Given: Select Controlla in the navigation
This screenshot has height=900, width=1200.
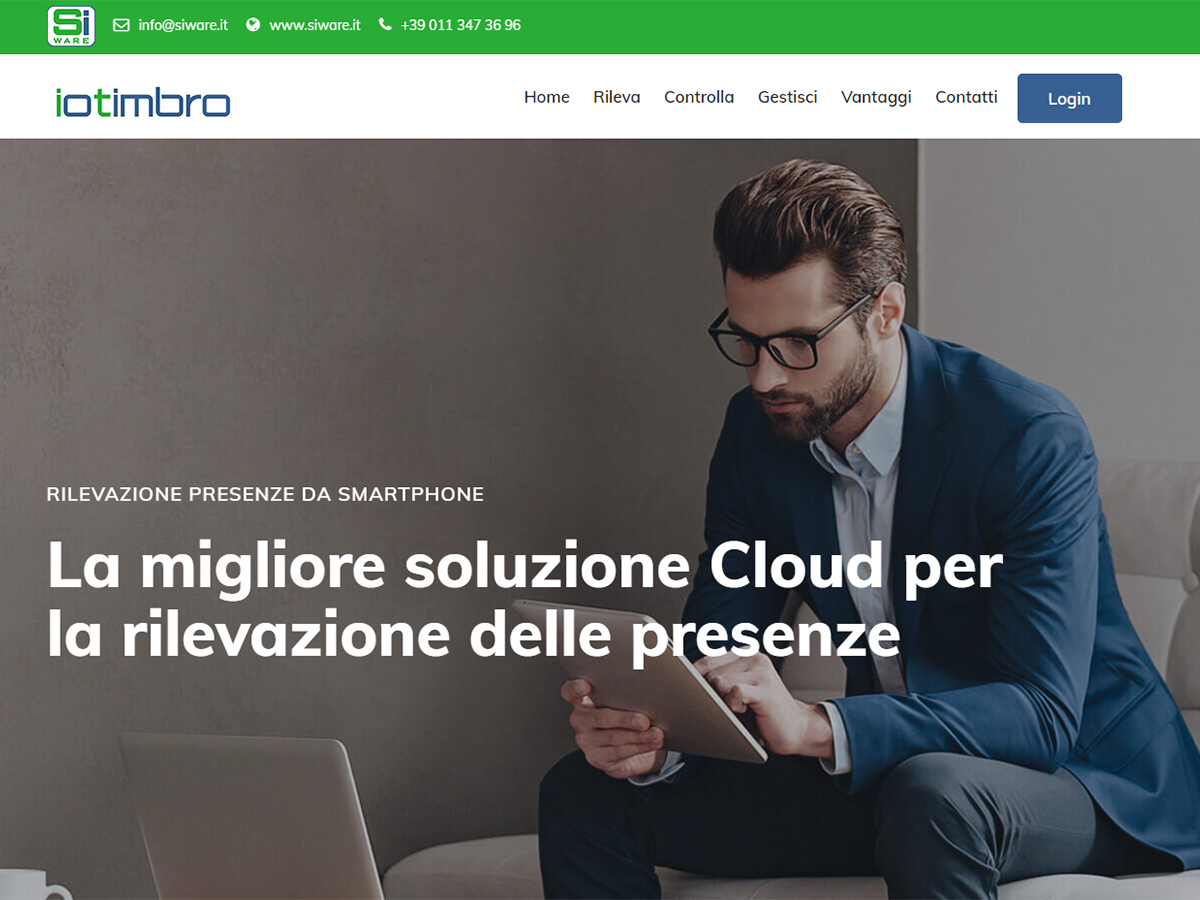Looking at the screenshot, I should tap(699, 97).
